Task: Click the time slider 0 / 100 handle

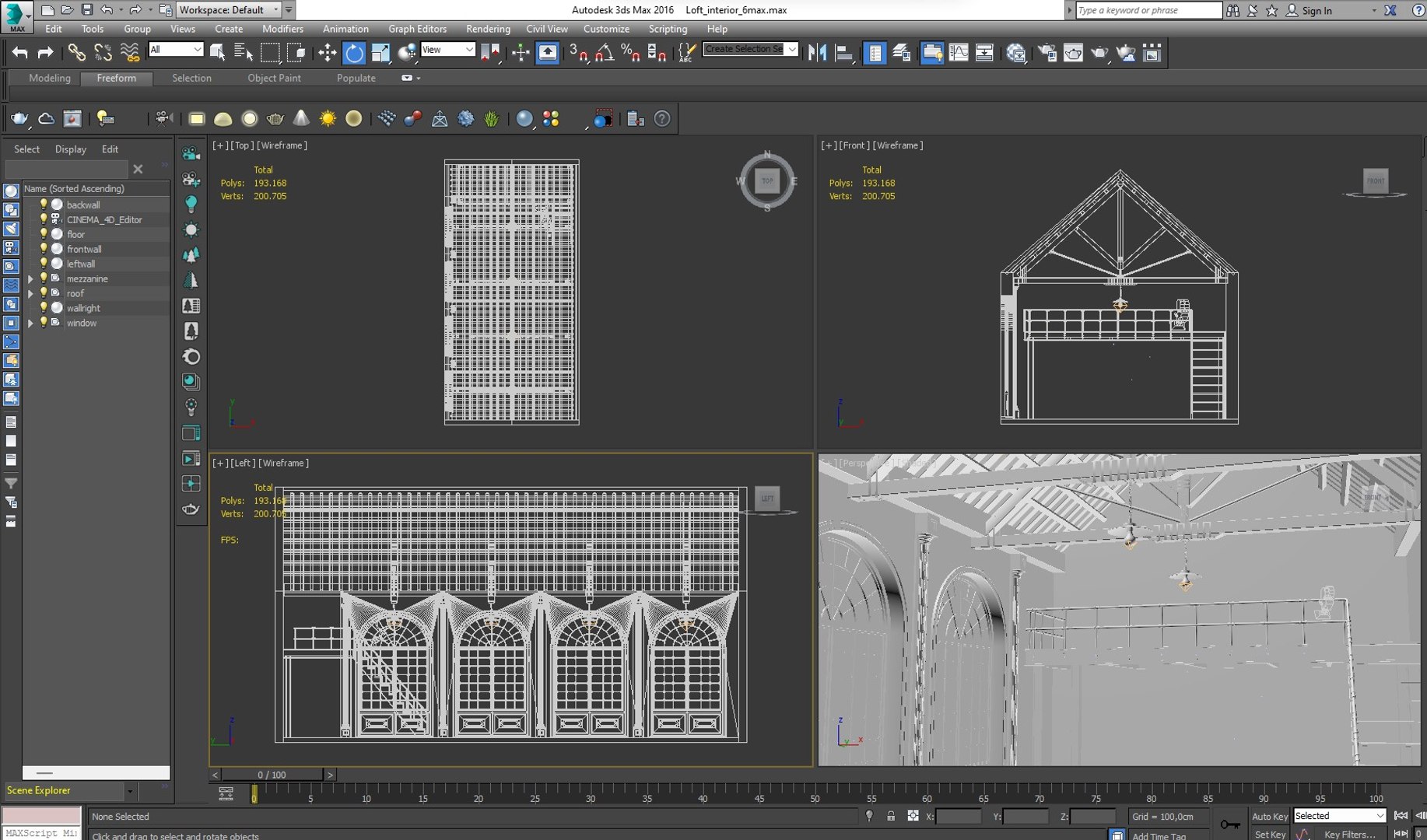Action: pyautogui.click(x=272, y=775)
